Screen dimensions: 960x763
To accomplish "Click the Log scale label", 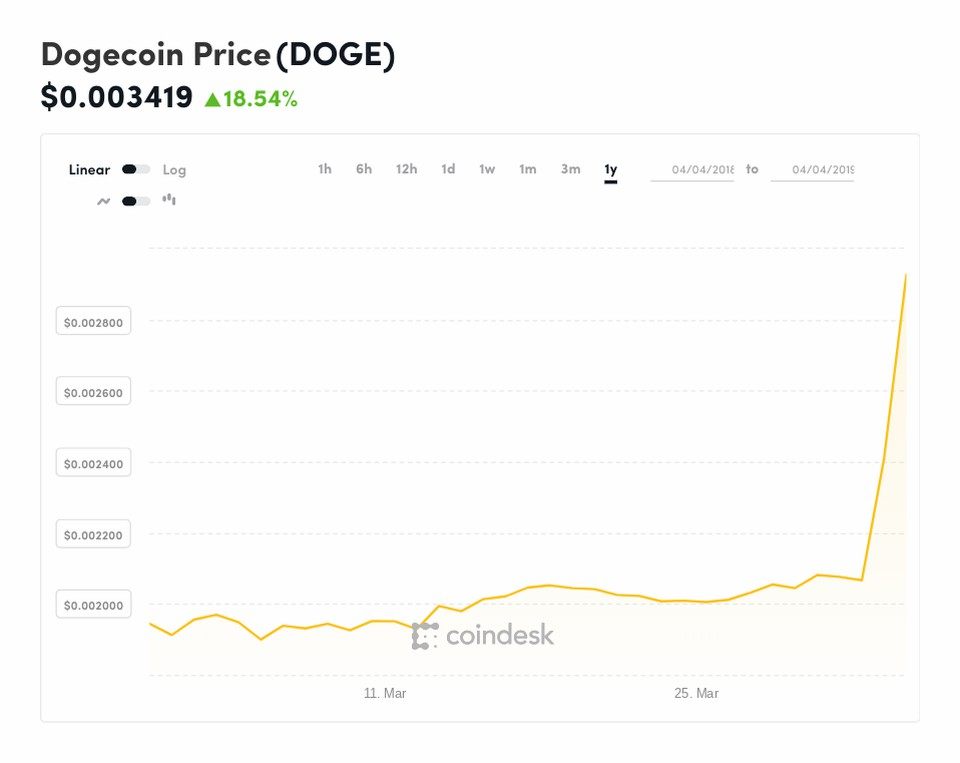I will [x=174, y=170].
